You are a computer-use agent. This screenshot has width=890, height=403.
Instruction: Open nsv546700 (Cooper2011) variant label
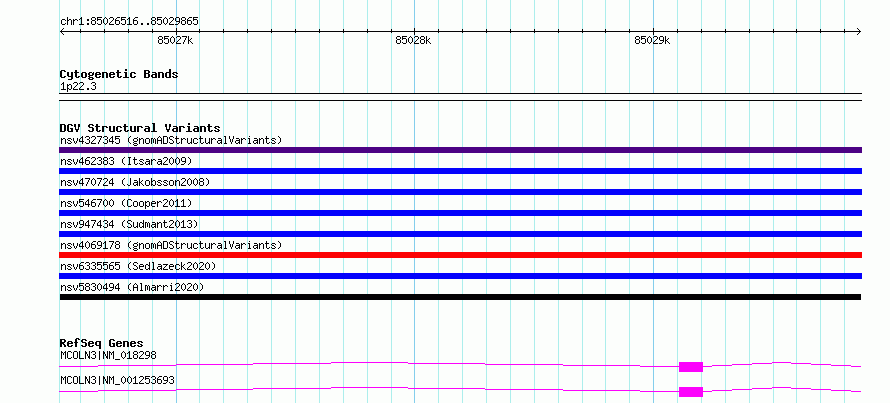click(126, 203)
